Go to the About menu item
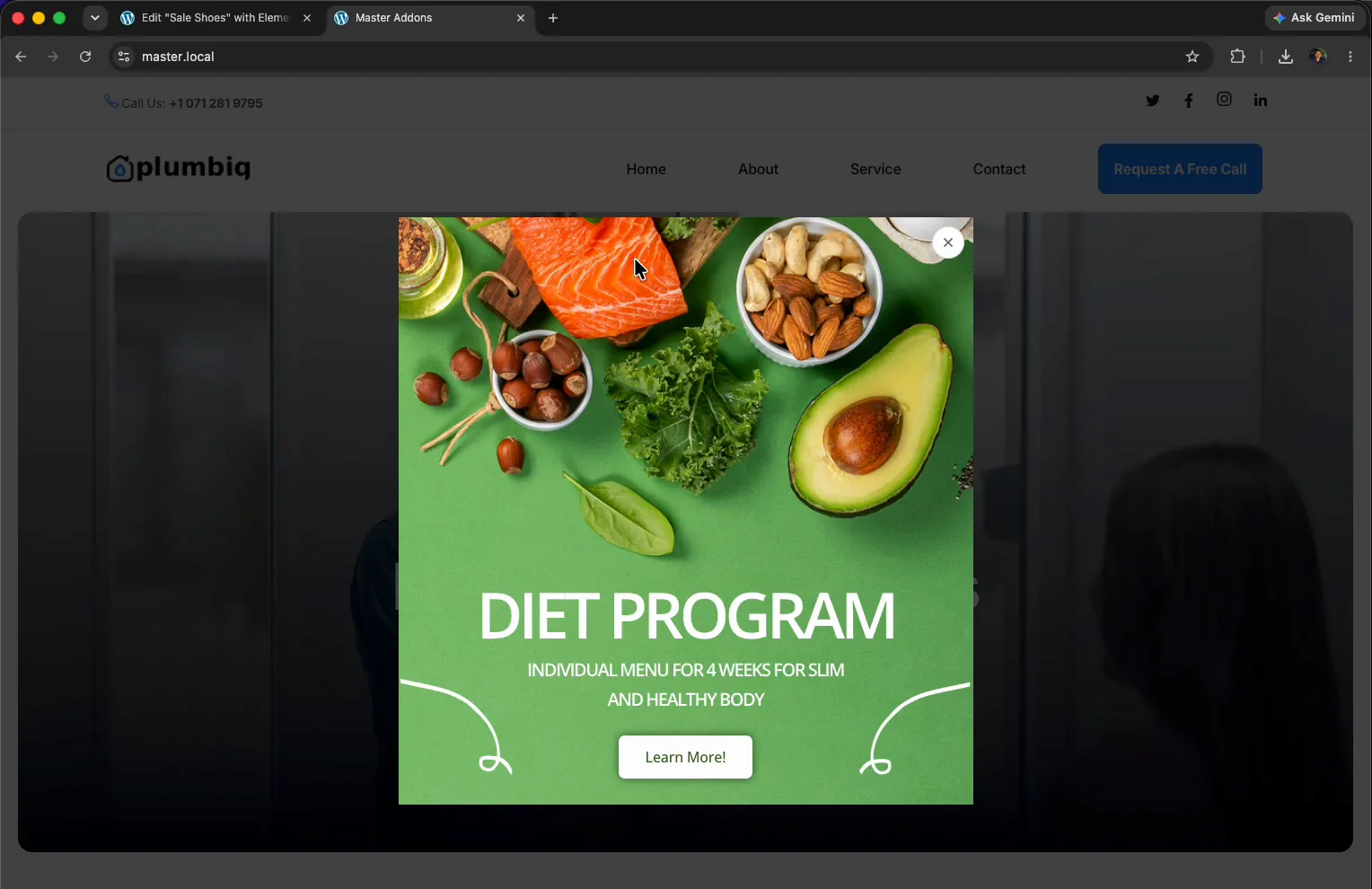 758,169
